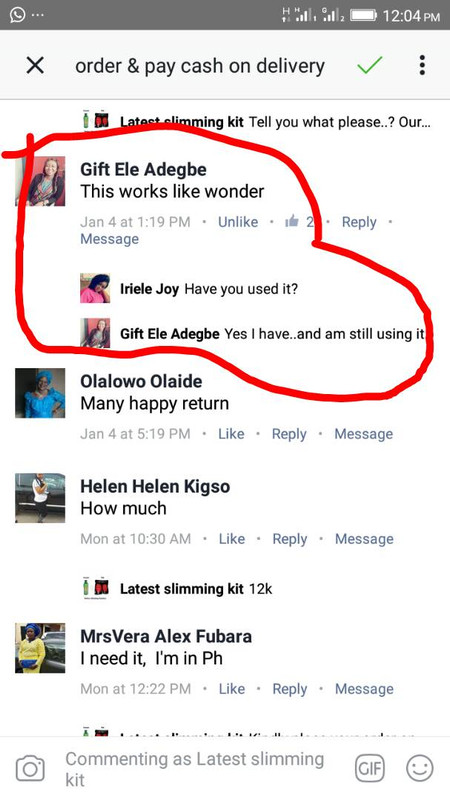450x800 pixels.
Task: Tap the comment input field
Action: tap(202, 768)
